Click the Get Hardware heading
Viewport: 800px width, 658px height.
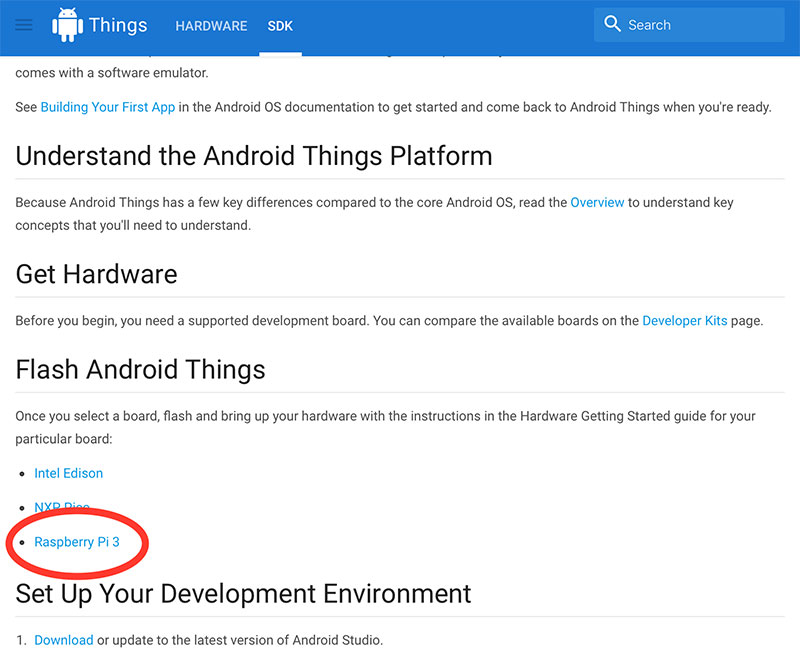coord(96,274)
